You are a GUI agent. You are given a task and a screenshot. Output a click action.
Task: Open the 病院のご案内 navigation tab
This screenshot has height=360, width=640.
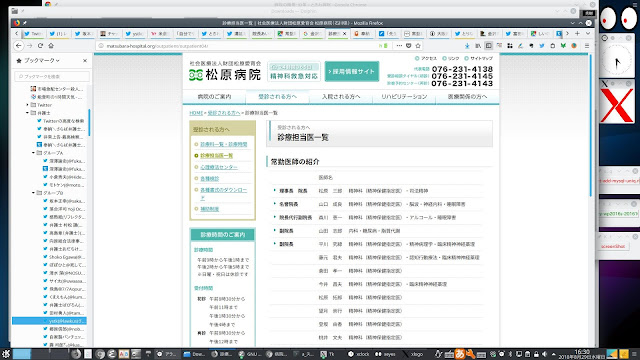click(214, 97)
